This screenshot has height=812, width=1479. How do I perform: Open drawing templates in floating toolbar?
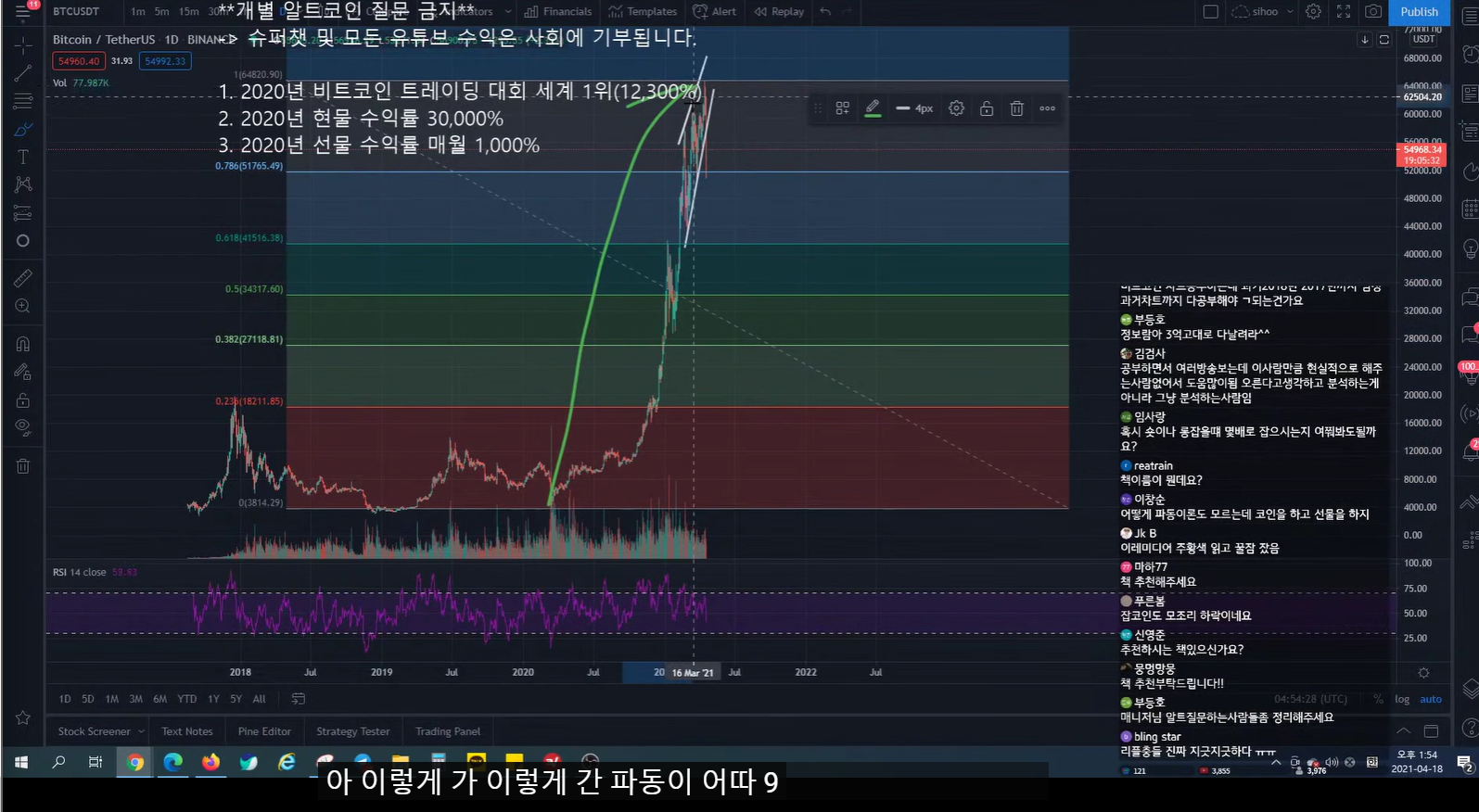pos(843,108)
